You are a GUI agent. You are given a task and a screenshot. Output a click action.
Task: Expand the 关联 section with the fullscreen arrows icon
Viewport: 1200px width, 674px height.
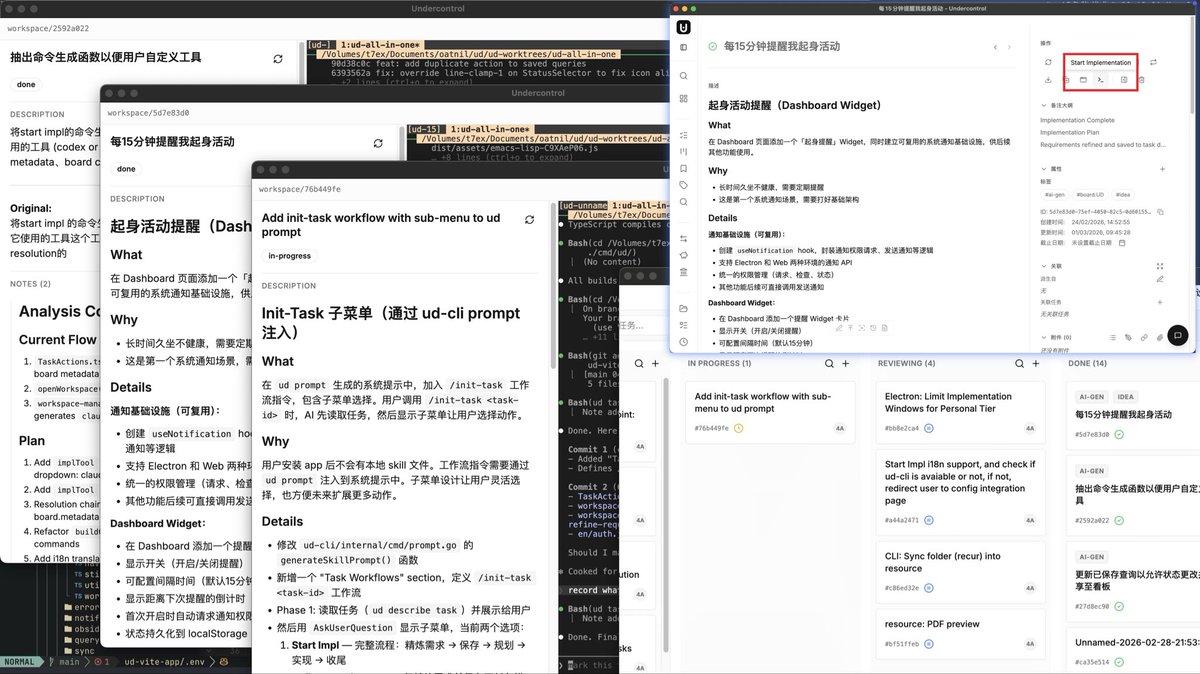1160,266
